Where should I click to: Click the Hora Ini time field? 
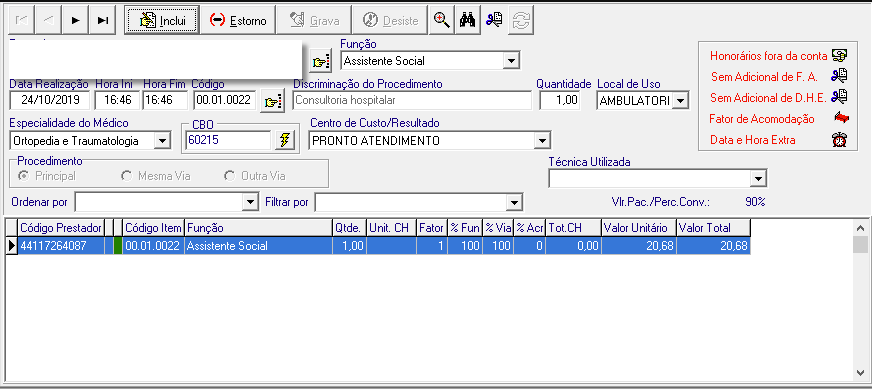pos(117,101)
